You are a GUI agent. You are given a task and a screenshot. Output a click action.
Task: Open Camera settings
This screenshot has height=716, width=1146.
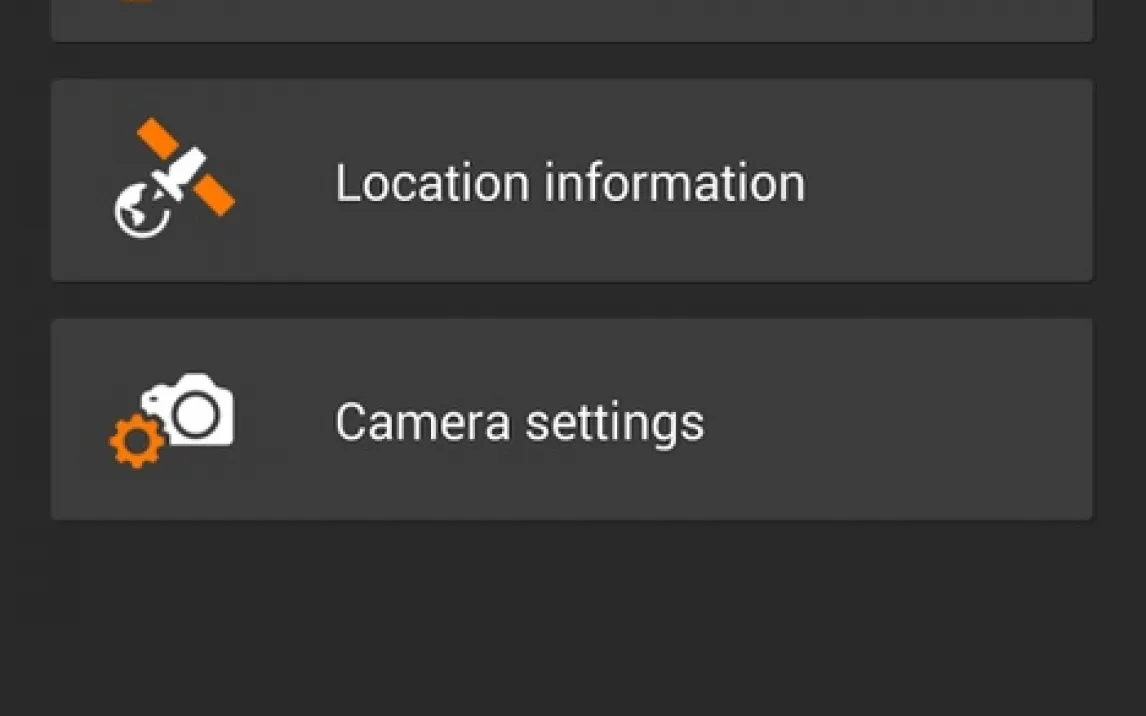click(571, 420)
